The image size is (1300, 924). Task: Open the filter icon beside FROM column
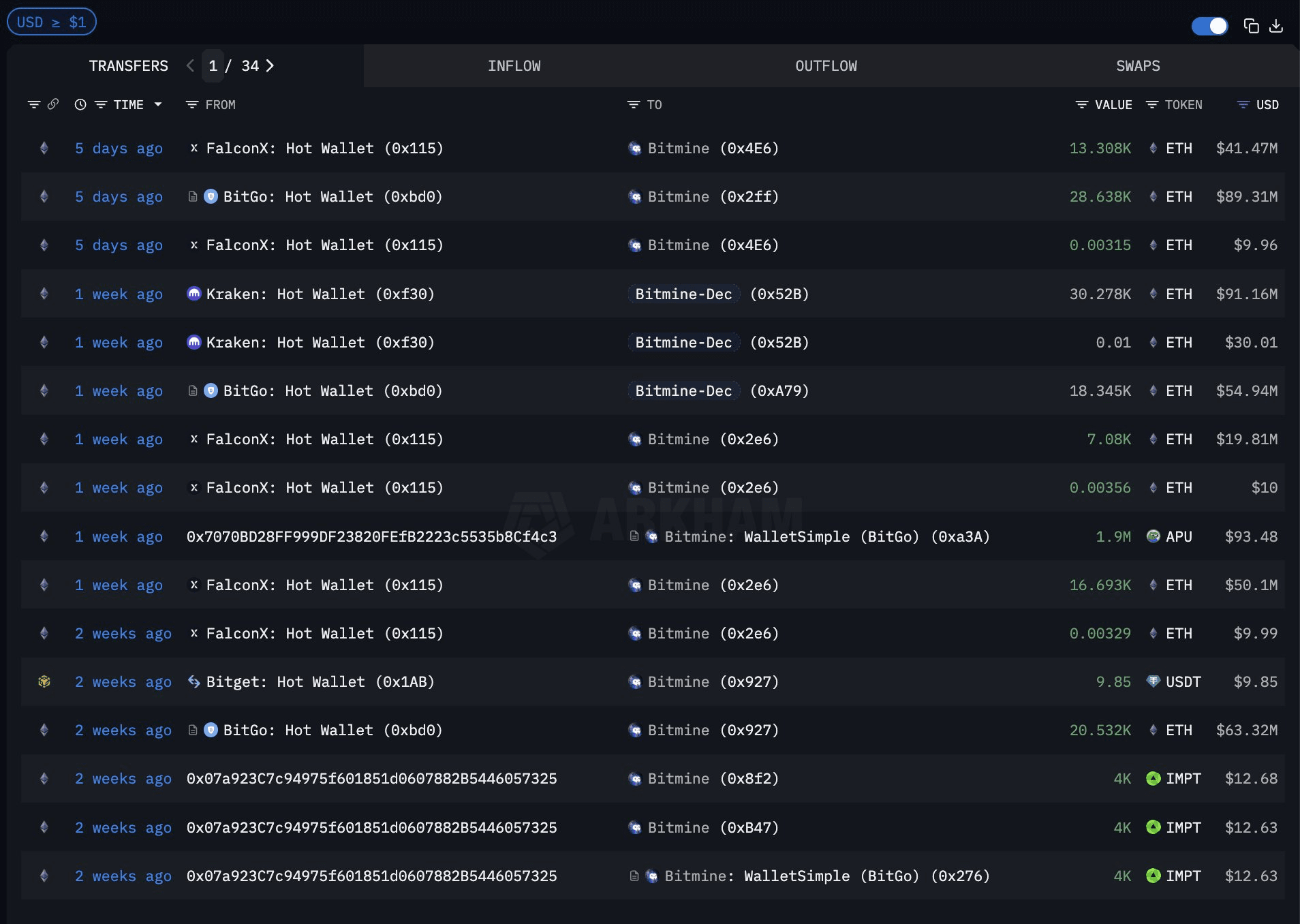coord(192,104)
